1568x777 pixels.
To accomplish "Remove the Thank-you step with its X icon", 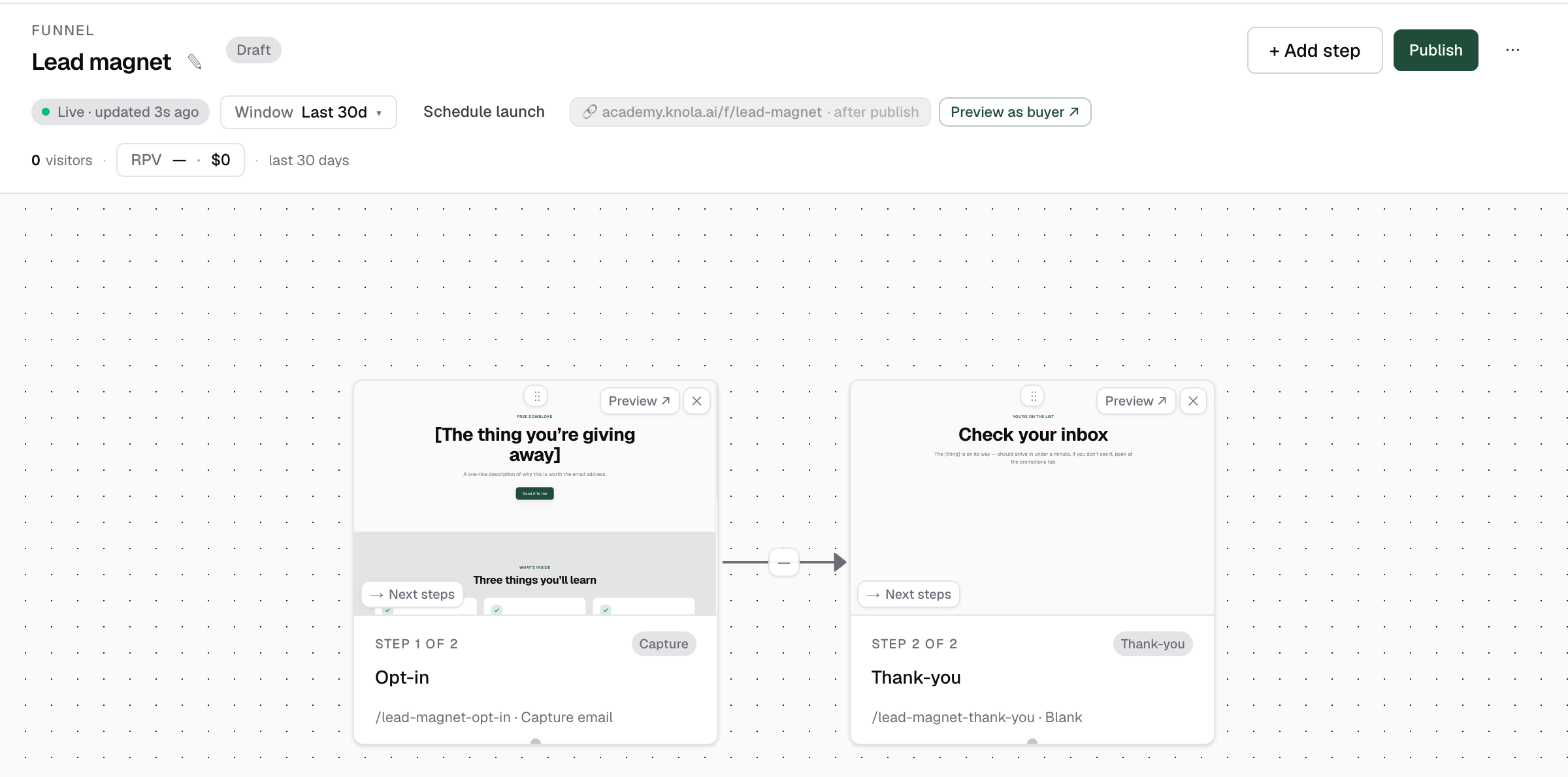I will tap(1193, 401).
